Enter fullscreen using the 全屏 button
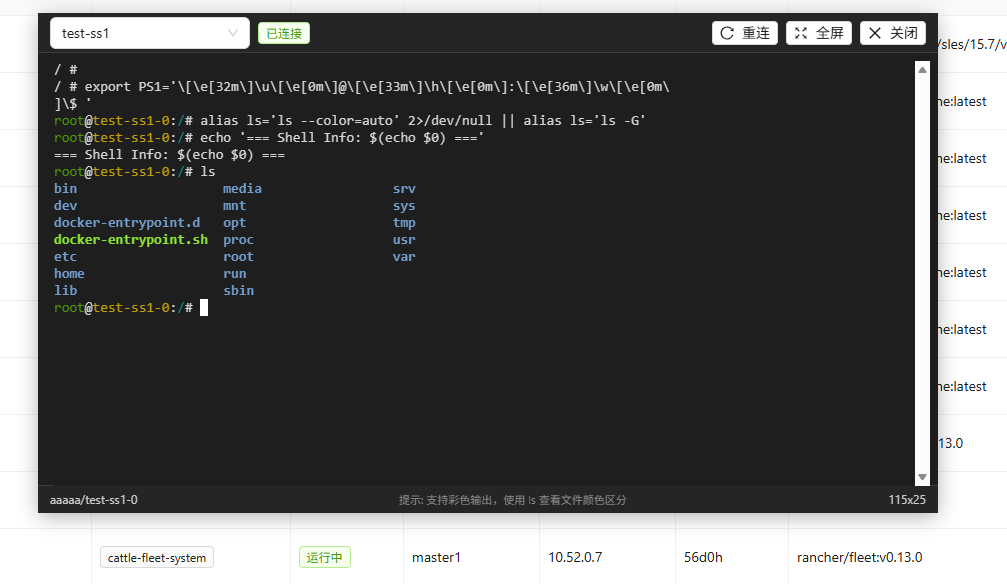The height and width of the screenshot is (584, 1007). (x=818, y=33)
